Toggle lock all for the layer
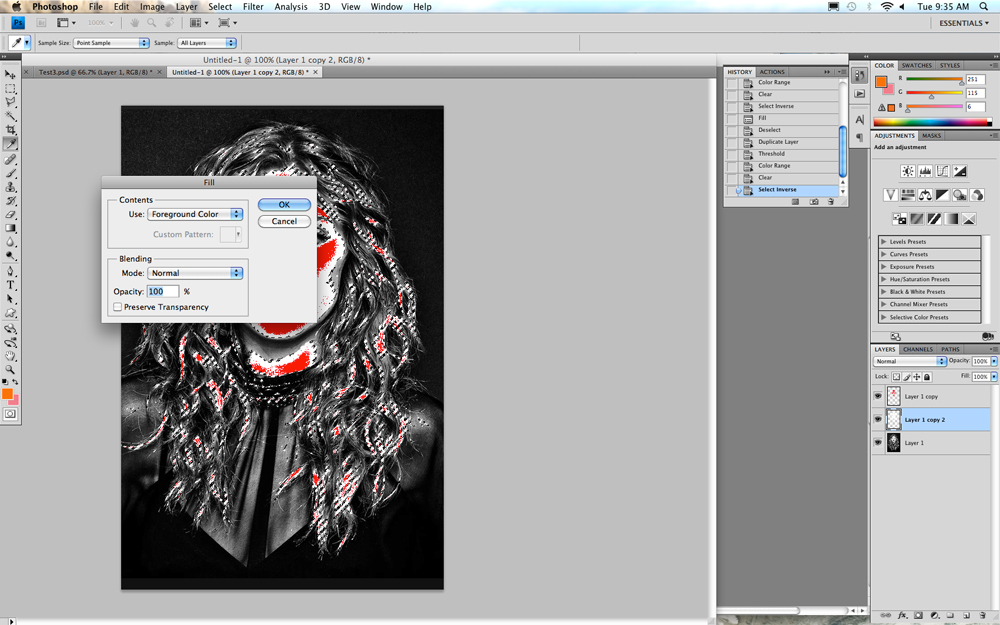The image size is (1000, 625). (x=927, y=377)
